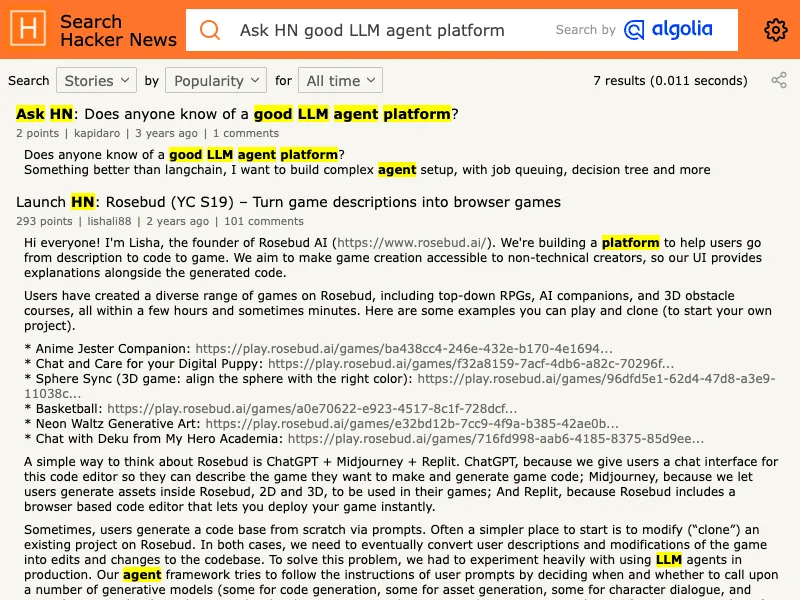Open the 1 comments link
The image size is (800, 600).
(x=246, y=133)
